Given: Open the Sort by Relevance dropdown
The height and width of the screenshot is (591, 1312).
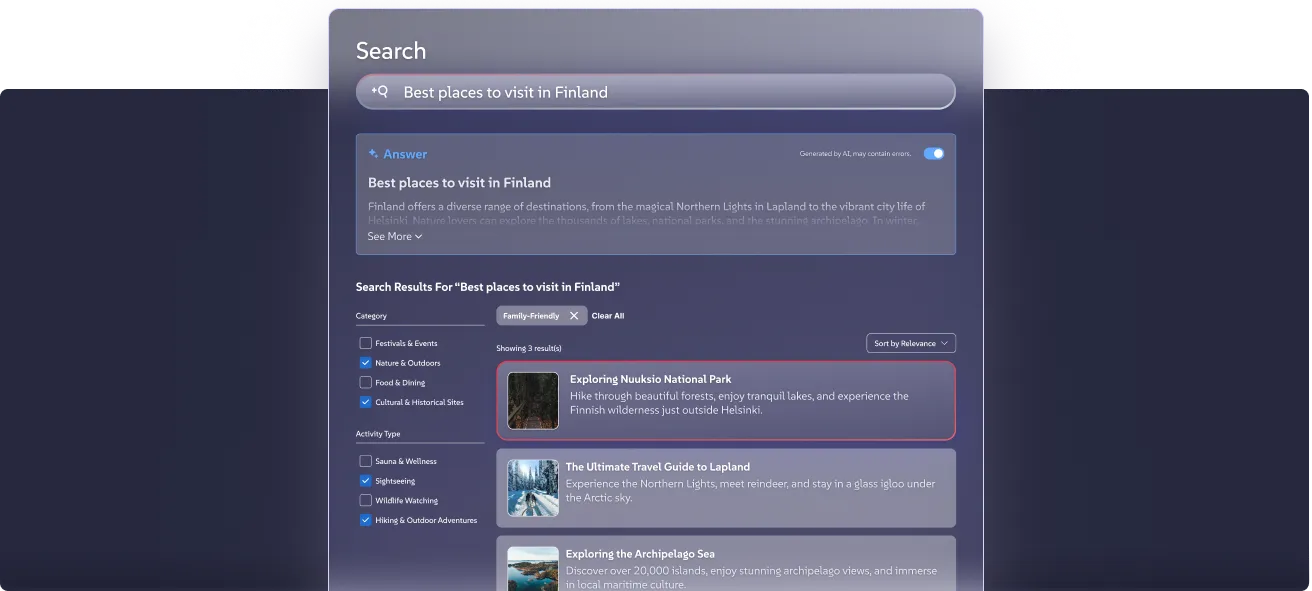Looking at the screenshot, I should (910, 343).
